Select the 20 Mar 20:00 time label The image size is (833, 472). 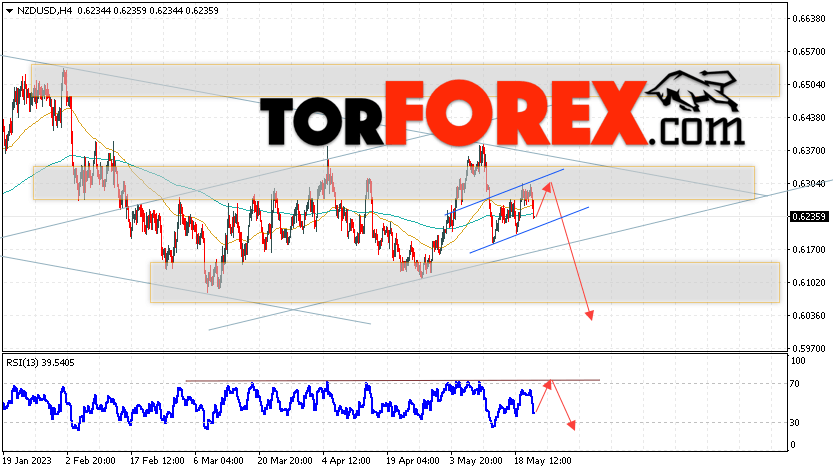(x=285, y=460)
